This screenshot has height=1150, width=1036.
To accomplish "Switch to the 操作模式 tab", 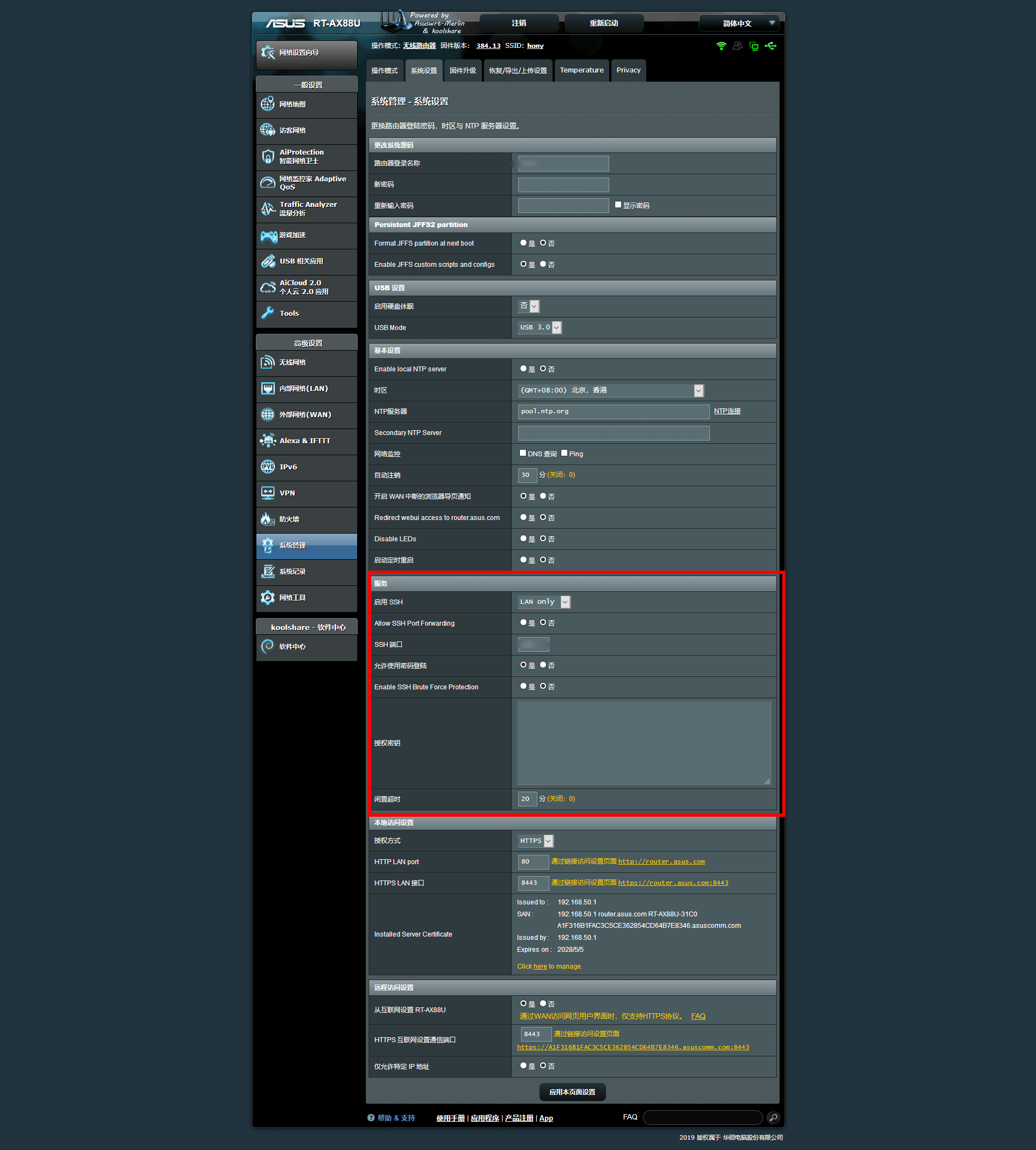I will coord(384,71).
